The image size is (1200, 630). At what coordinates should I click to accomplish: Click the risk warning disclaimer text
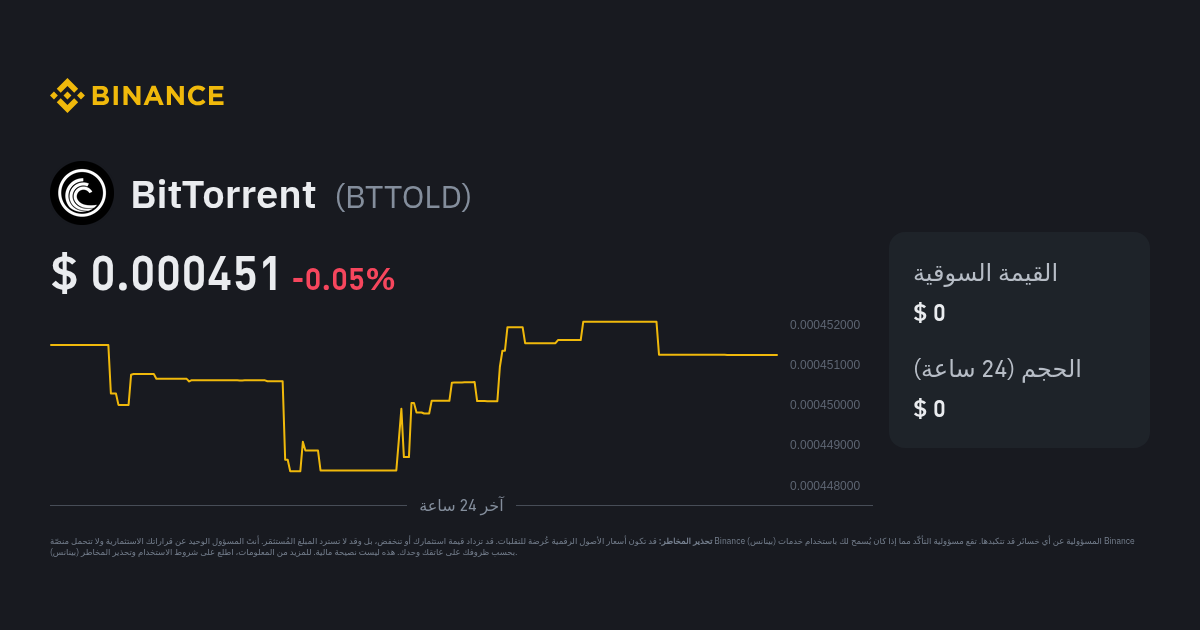[592, 546]
